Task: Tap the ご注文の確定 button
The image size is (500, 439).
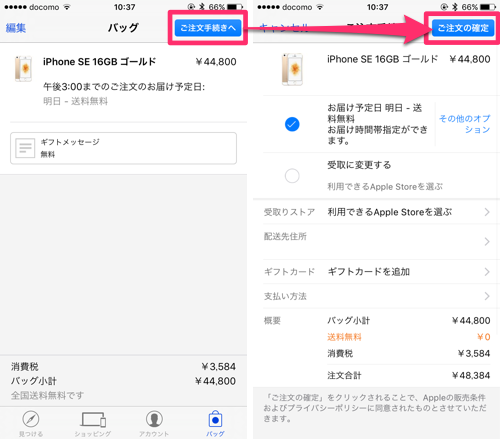Action: tap(463, 28)
